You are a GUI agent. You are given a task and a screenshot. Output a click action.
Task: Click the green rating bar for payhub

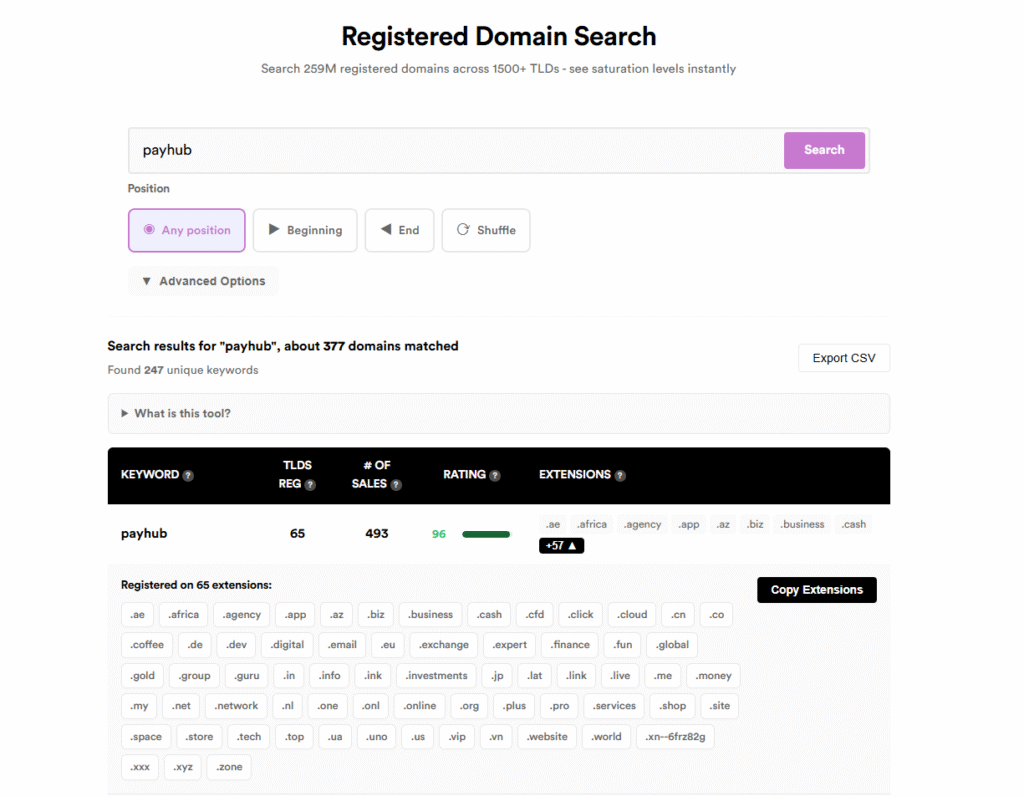[x=486, y=534]
